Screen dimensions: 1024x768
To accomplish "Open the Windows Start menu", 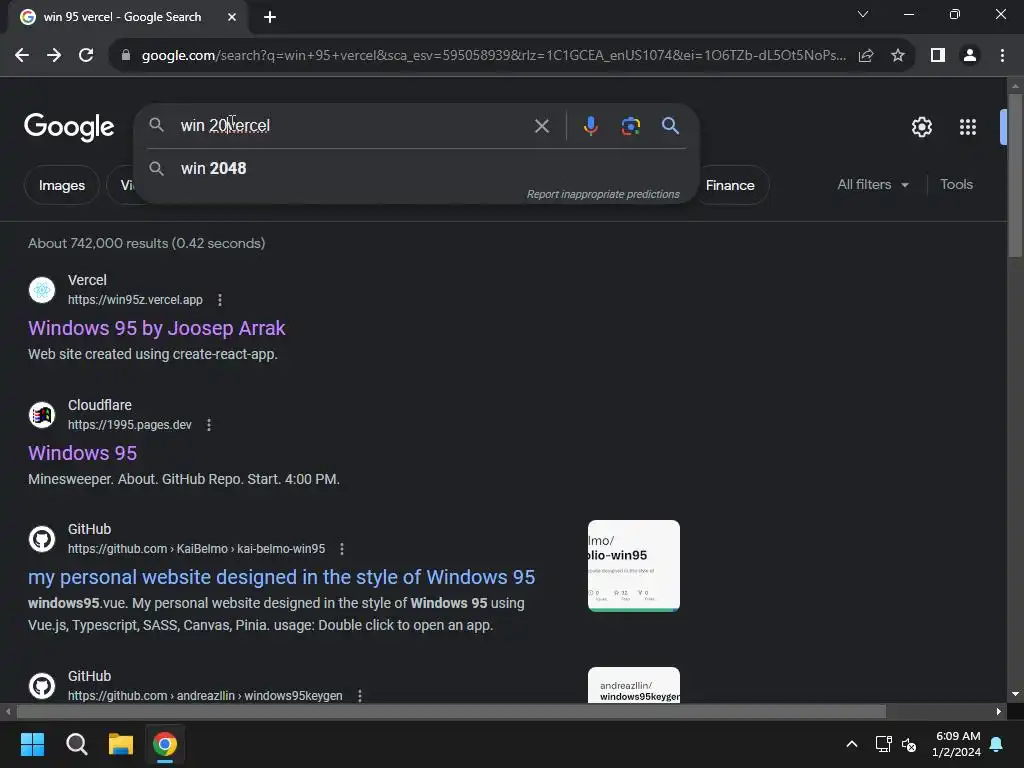I will tap(32, 744).
